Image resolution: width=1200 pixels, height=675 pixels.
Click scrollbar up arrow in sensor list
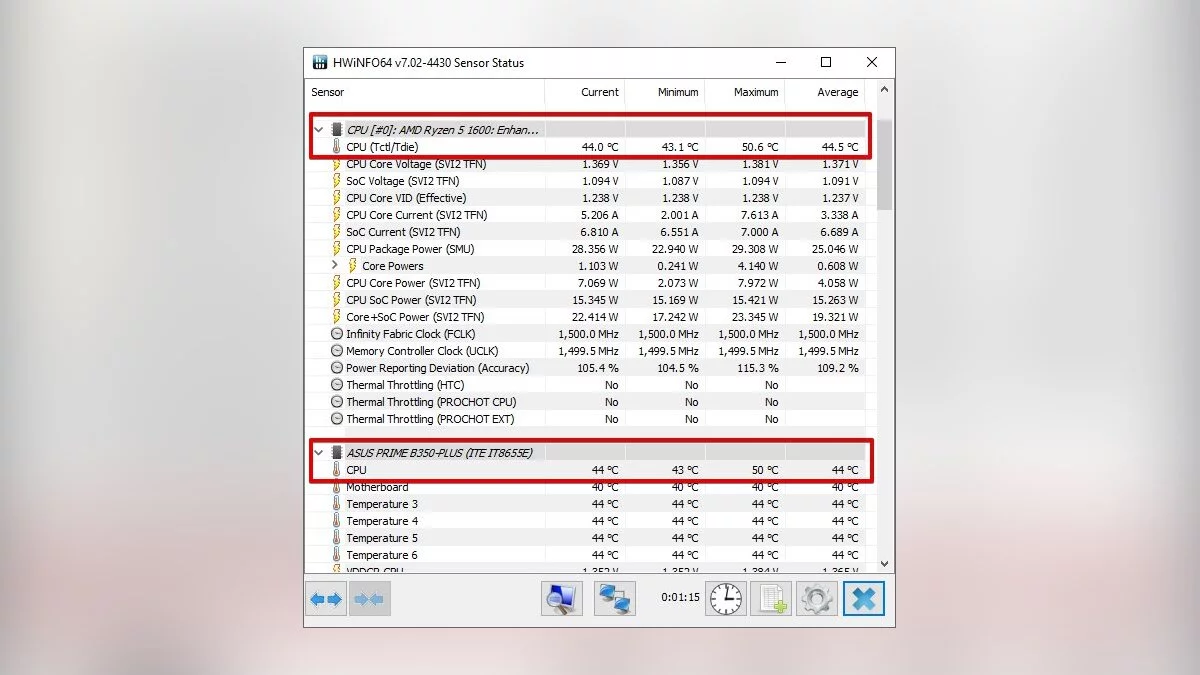pyautogui.click(x=884, y=91)
